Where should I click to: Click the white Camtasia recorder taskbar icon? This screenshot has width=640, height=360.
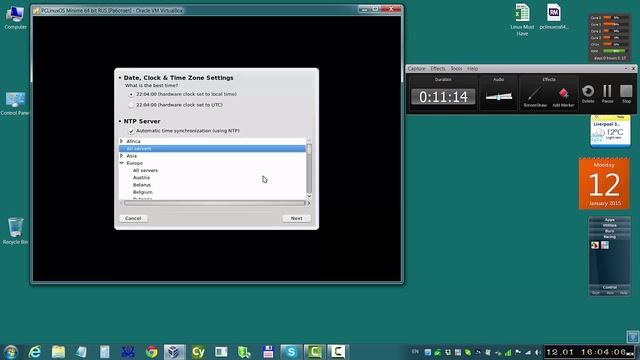(338, 351)
